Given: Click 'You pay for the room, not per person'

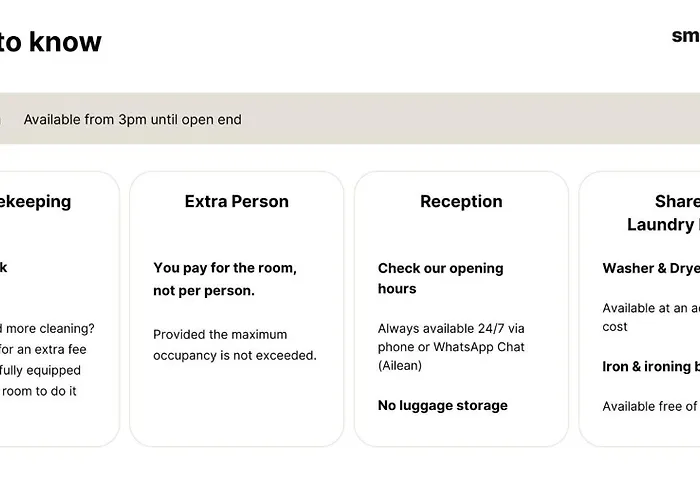Looking at the screenshot, I should (225, 279).
